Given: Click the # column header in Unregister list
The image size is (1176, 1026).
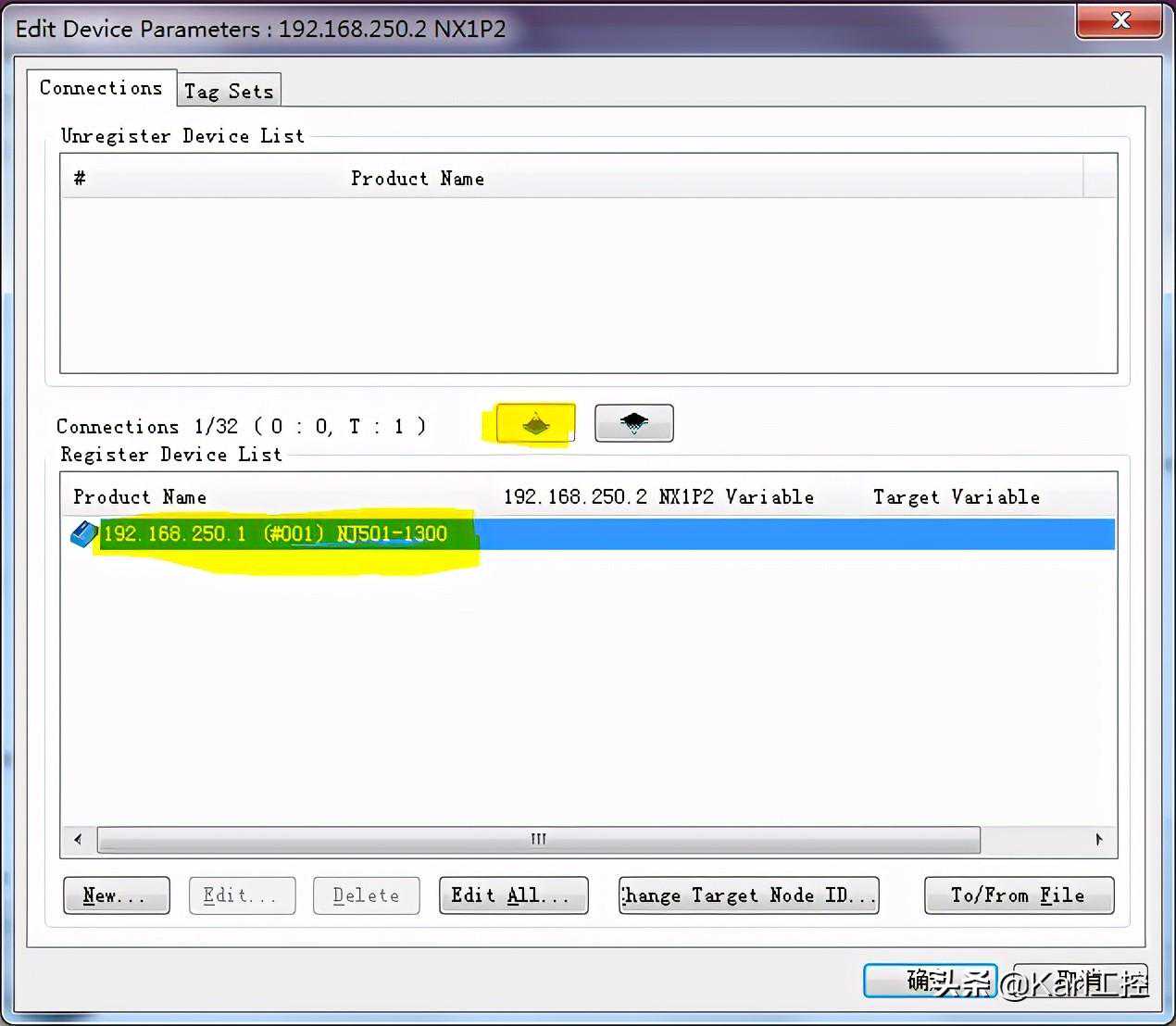Looking at the screenshot, I should 80,178.
